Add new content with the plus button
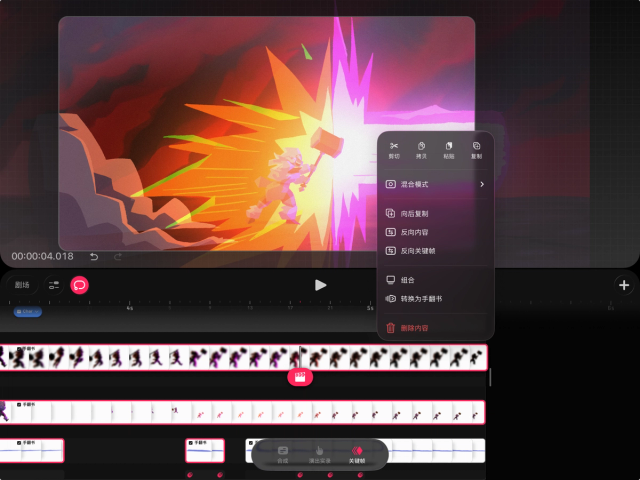 tap(624, 285)
